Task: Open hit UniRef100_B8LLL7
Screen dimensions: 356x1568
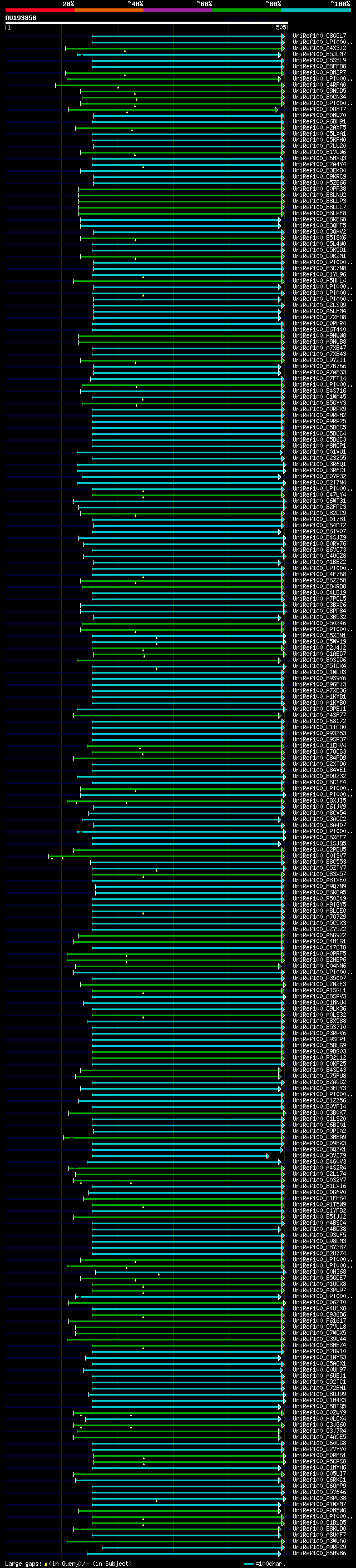Action: point(319,207)
